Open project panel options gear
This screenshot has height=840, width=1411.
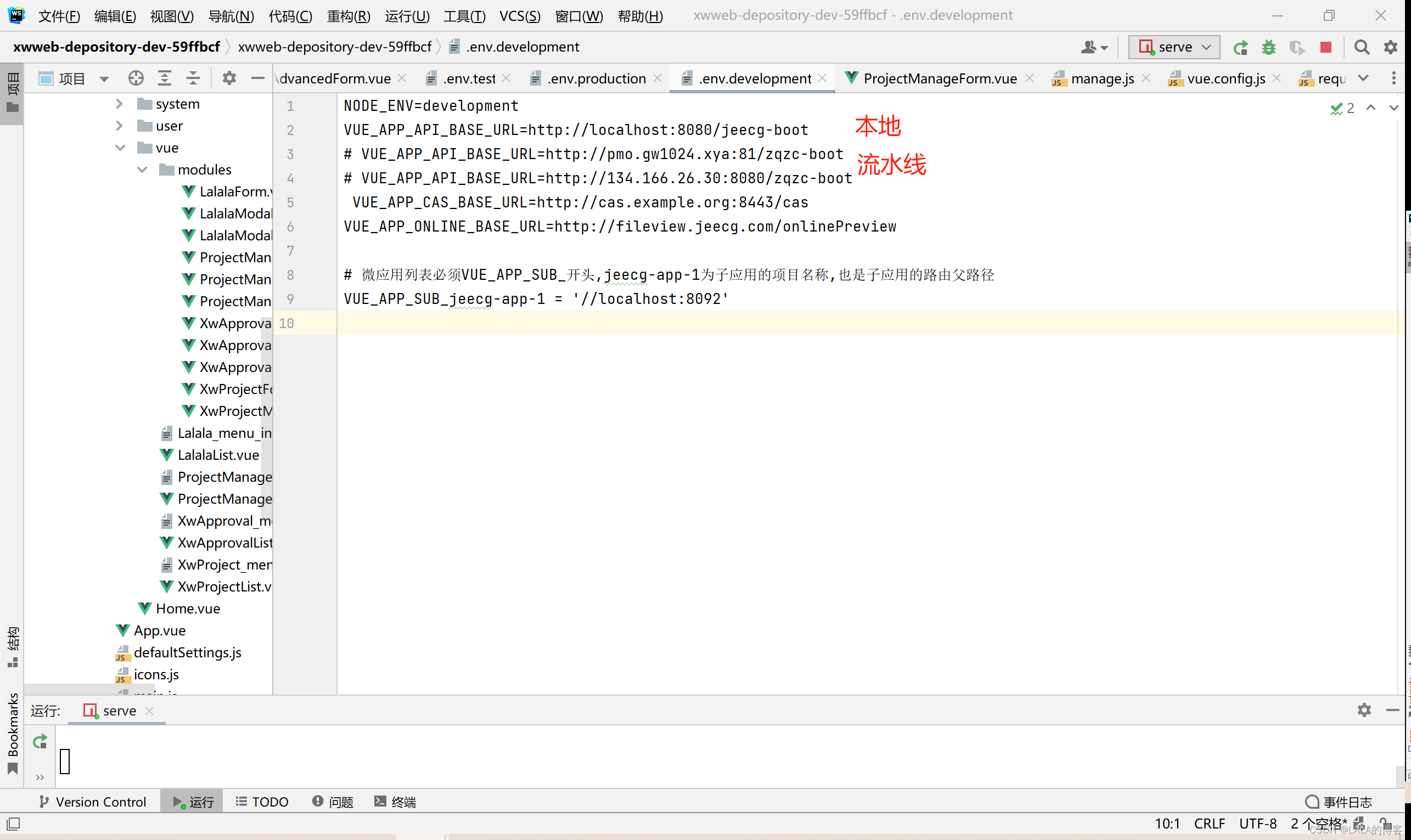click(229, 78)
